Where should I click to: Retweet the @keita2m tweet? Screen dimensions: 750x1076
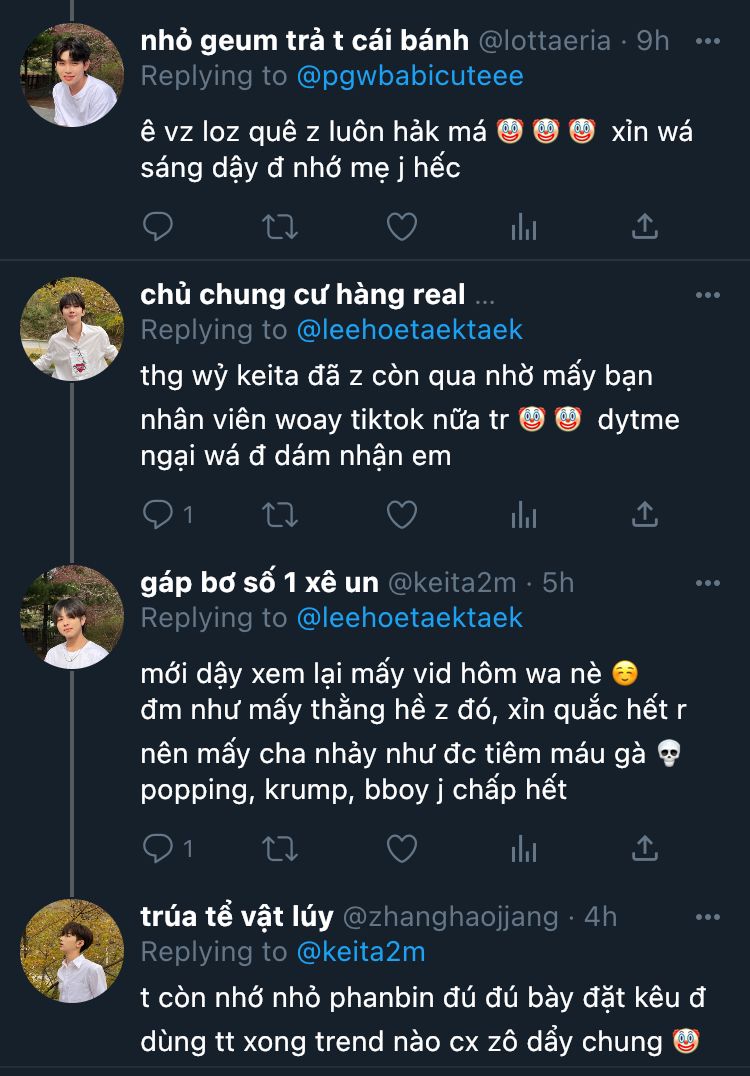coord(279,849)
